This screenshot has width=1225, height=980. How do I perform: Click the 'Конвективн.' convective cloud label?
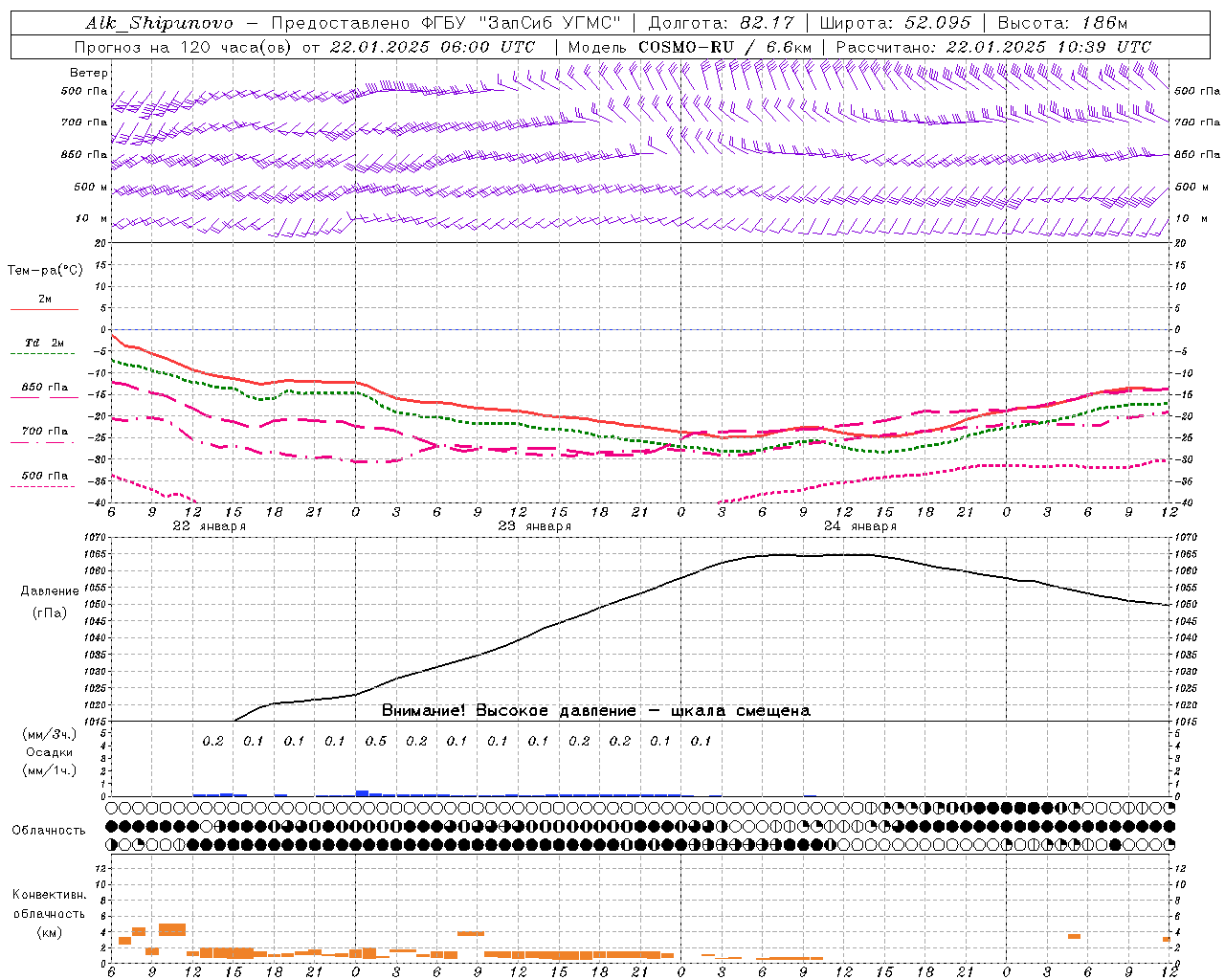pos(49,895)
